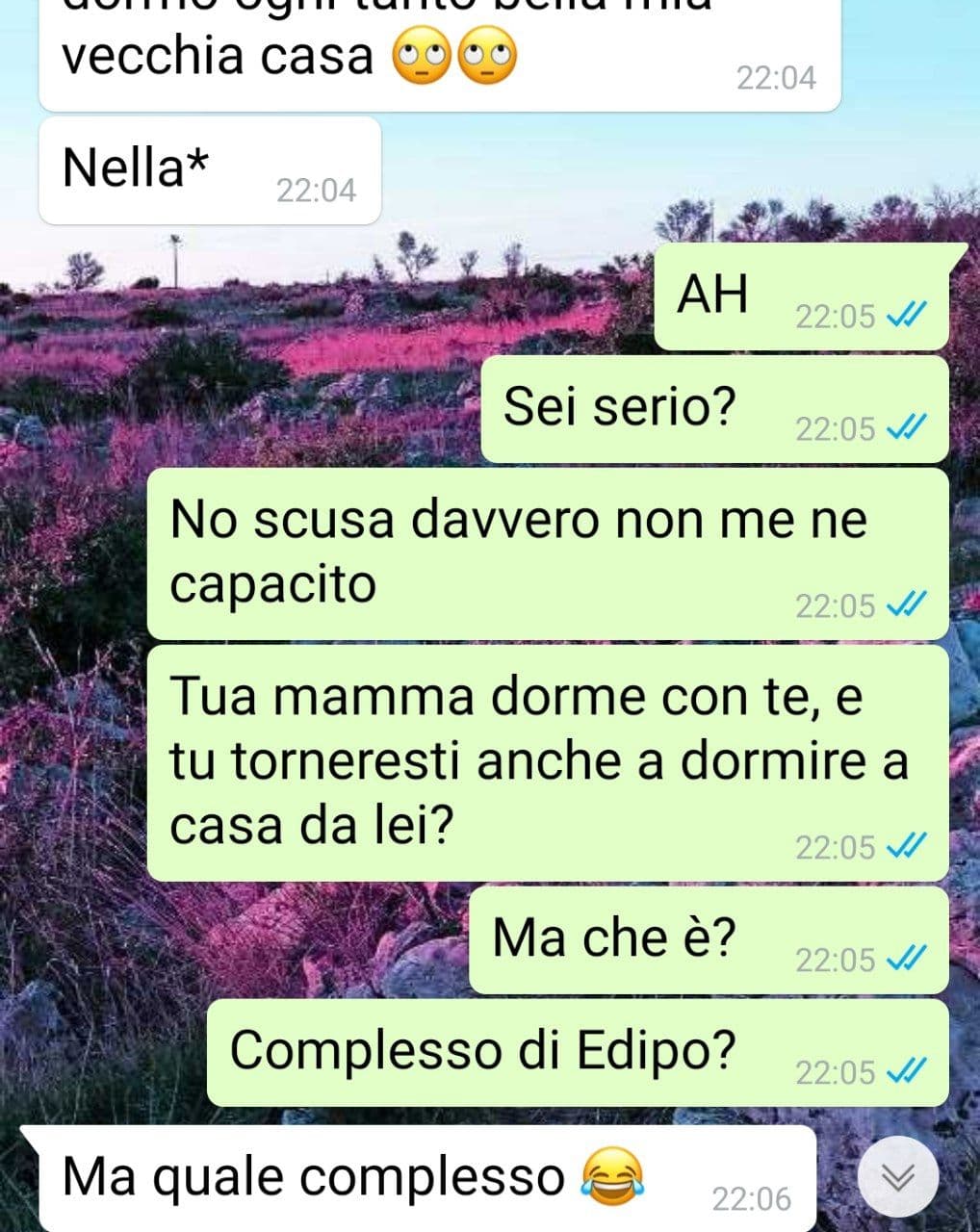The height and width of the screenshot is (1232, 980).
Task: Select the "Nella*" received message
Action: tap(210, 170)
